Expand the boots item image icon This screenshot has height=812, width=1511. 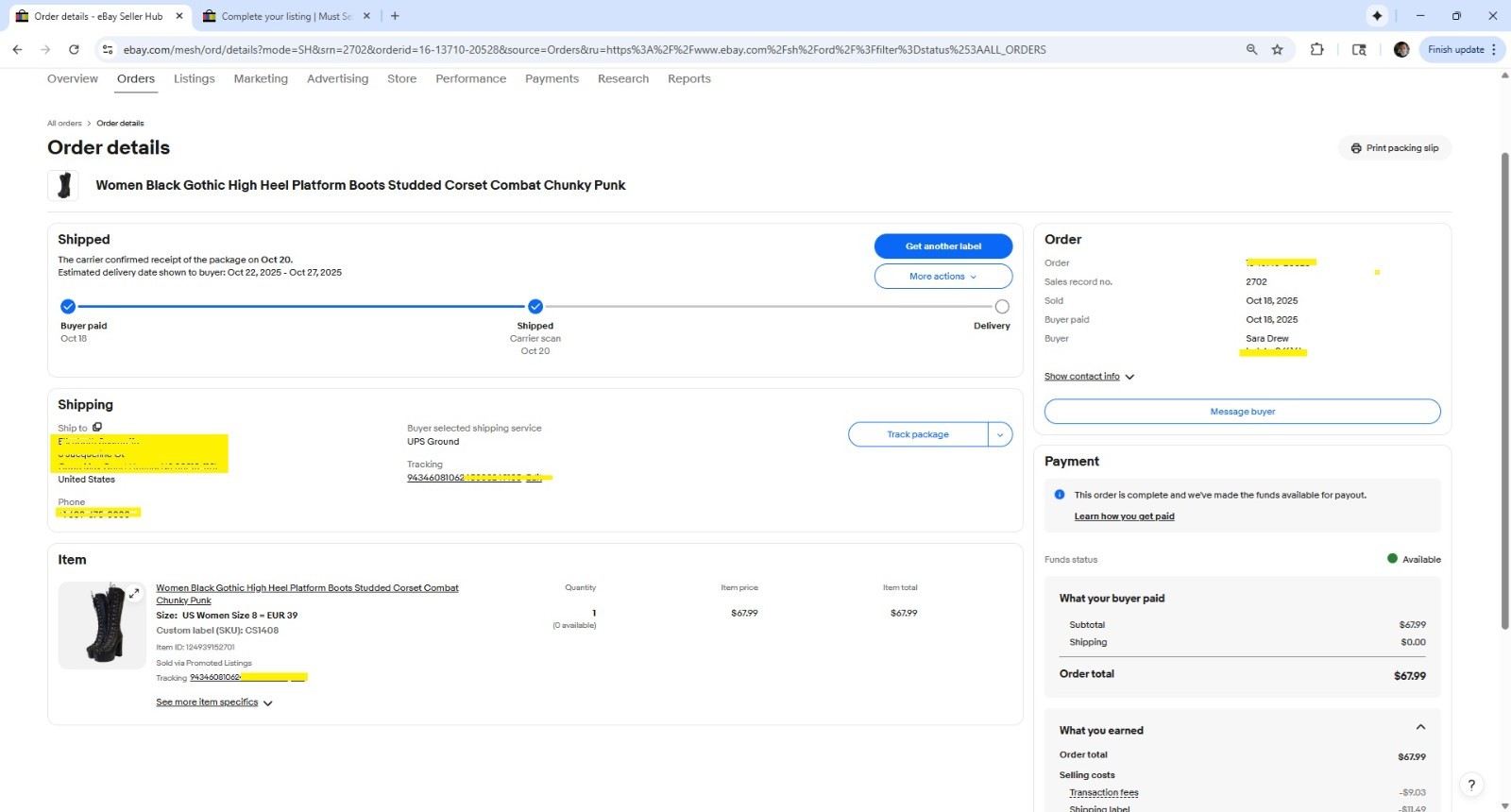[x=134, y=593]
